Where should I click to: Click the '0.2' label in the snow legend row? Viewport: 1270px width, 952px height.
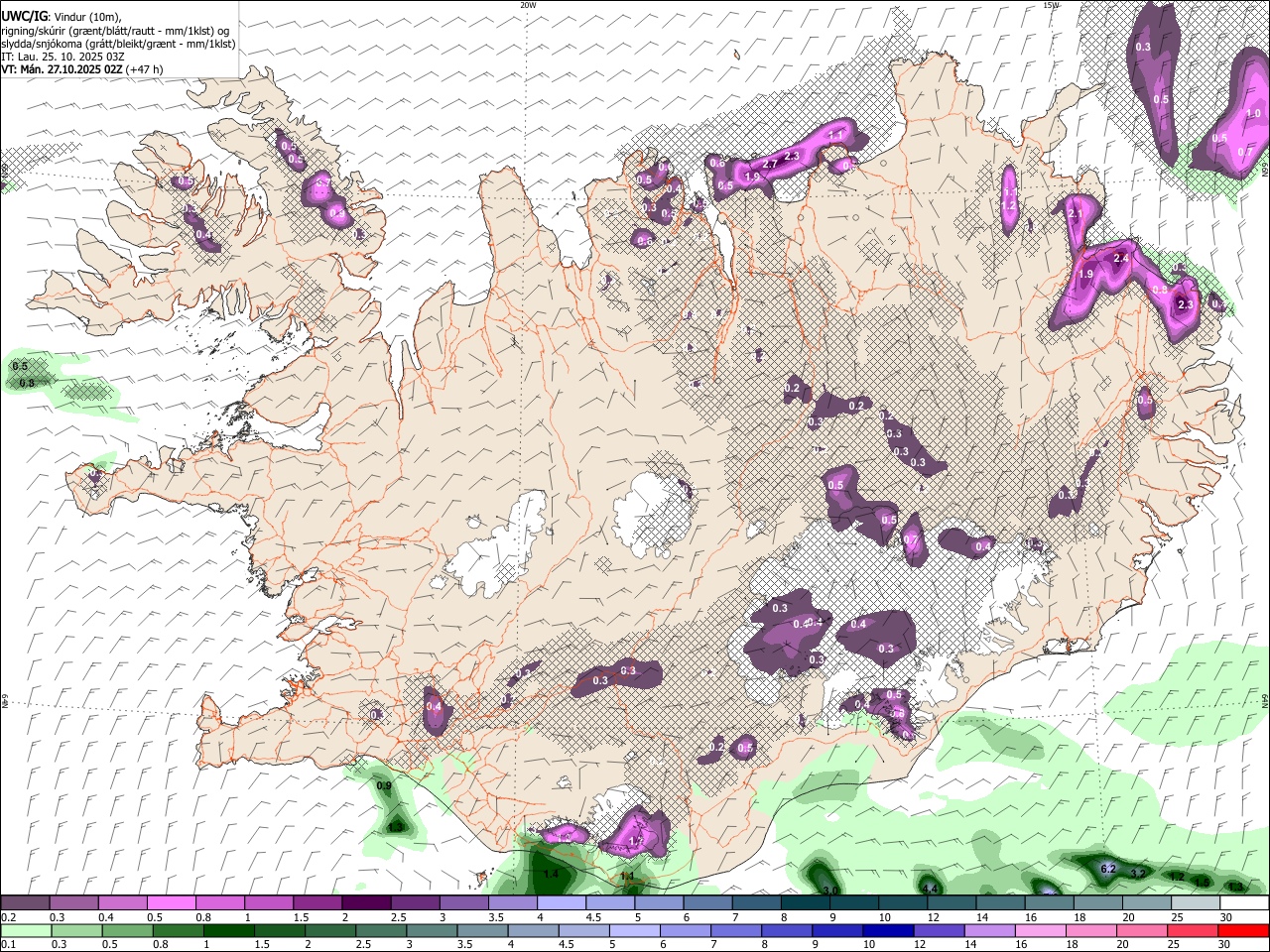[x=9, y=917]
